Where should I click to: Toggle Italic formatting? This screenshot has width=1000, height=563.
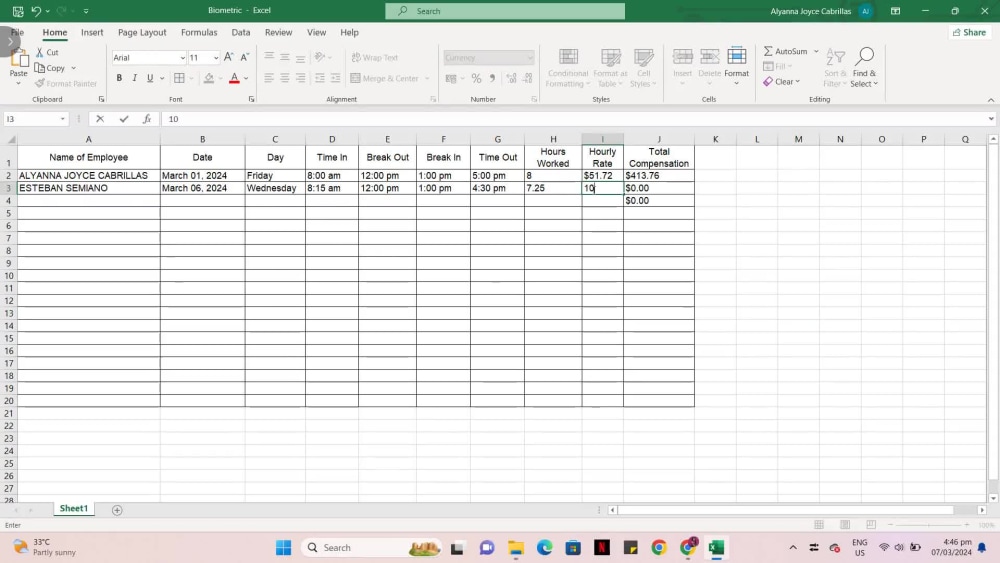[x=135, y=78]
